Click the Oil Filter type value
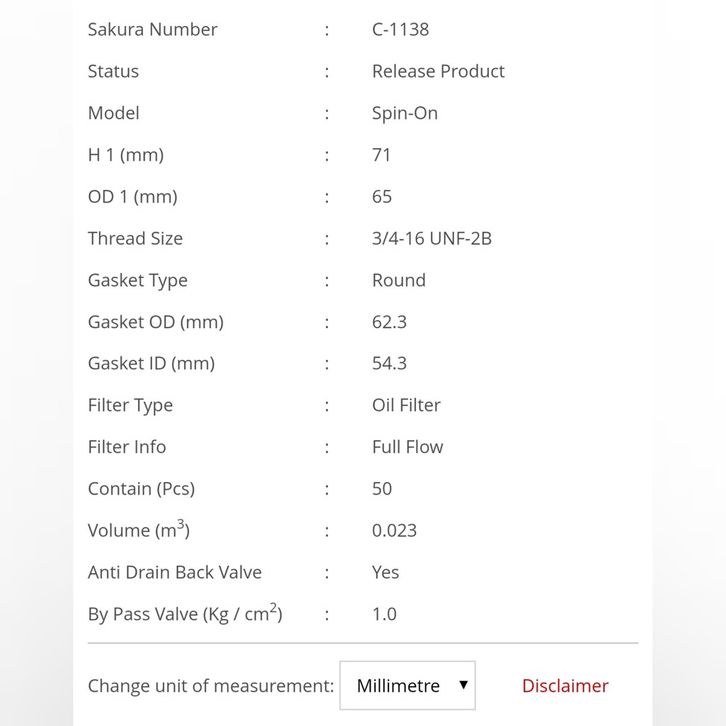 pos(406,405)
